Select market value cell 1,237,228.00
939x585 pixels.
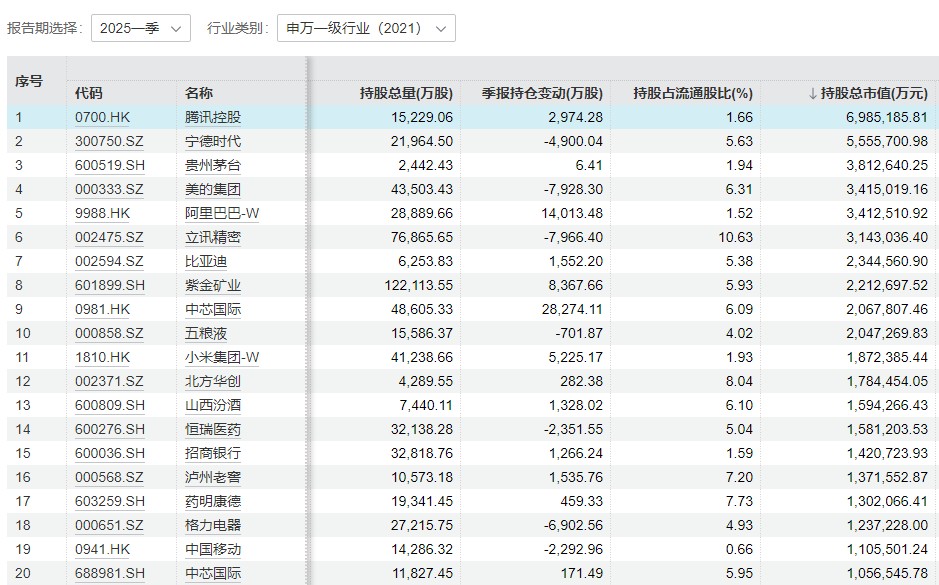(887, 525)
